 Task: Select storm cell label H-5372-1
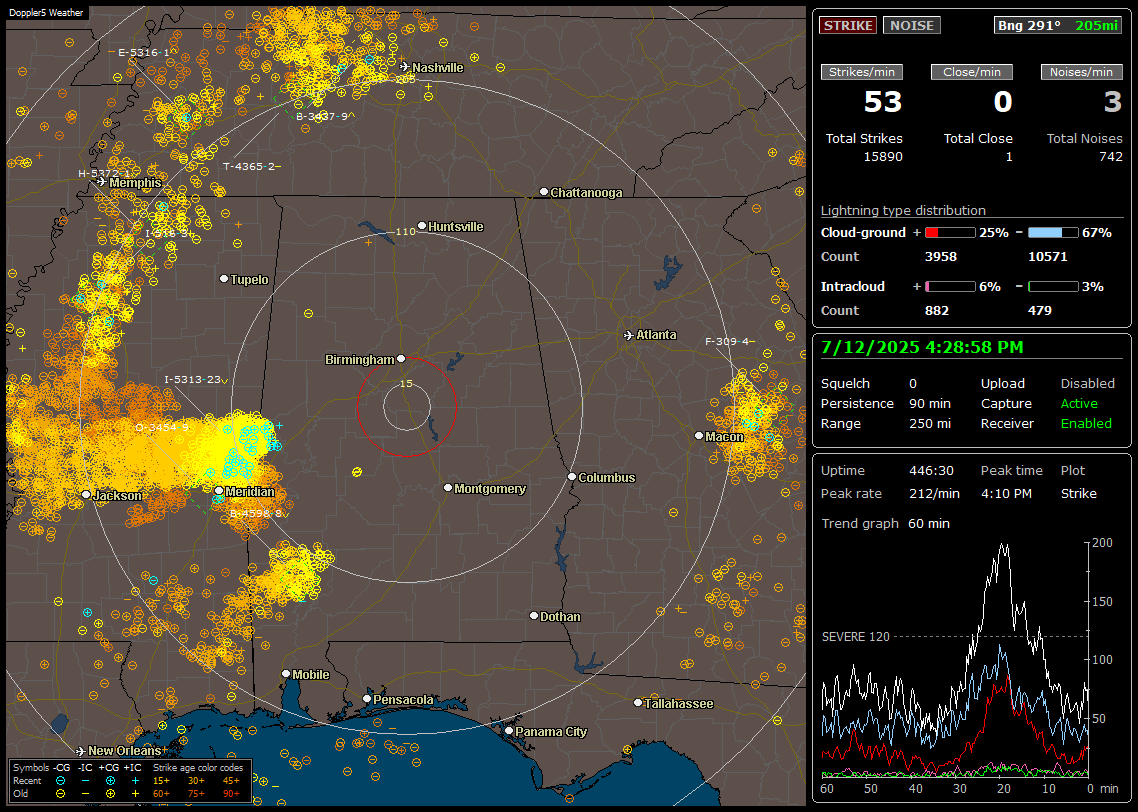click(105, 173)
